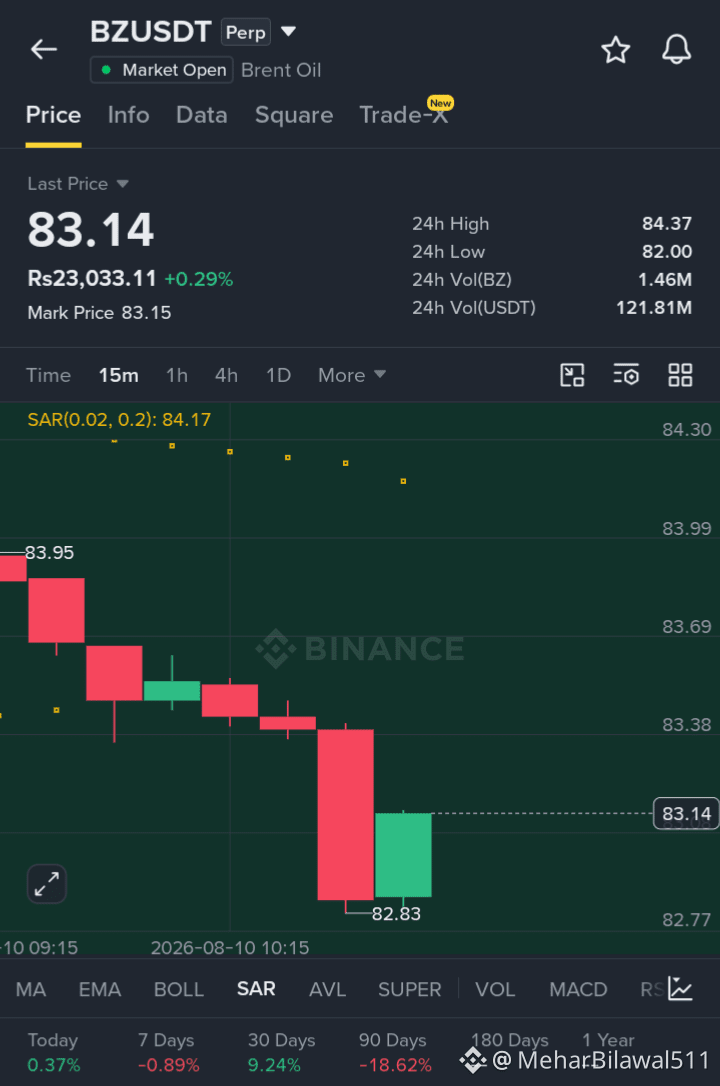Open the More timeframes dropdown
Screen dimensions: 720x1086
[x=351, y=375]
